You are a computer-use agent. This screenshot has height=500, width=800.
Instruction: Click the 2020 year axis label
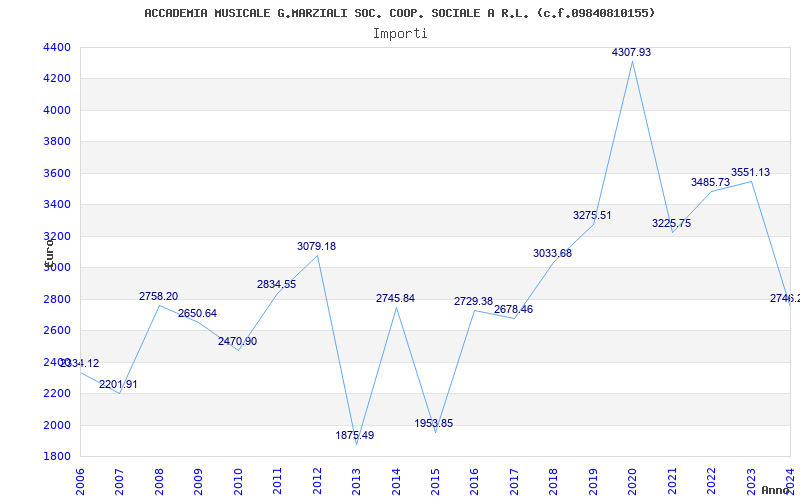(633, 482)
